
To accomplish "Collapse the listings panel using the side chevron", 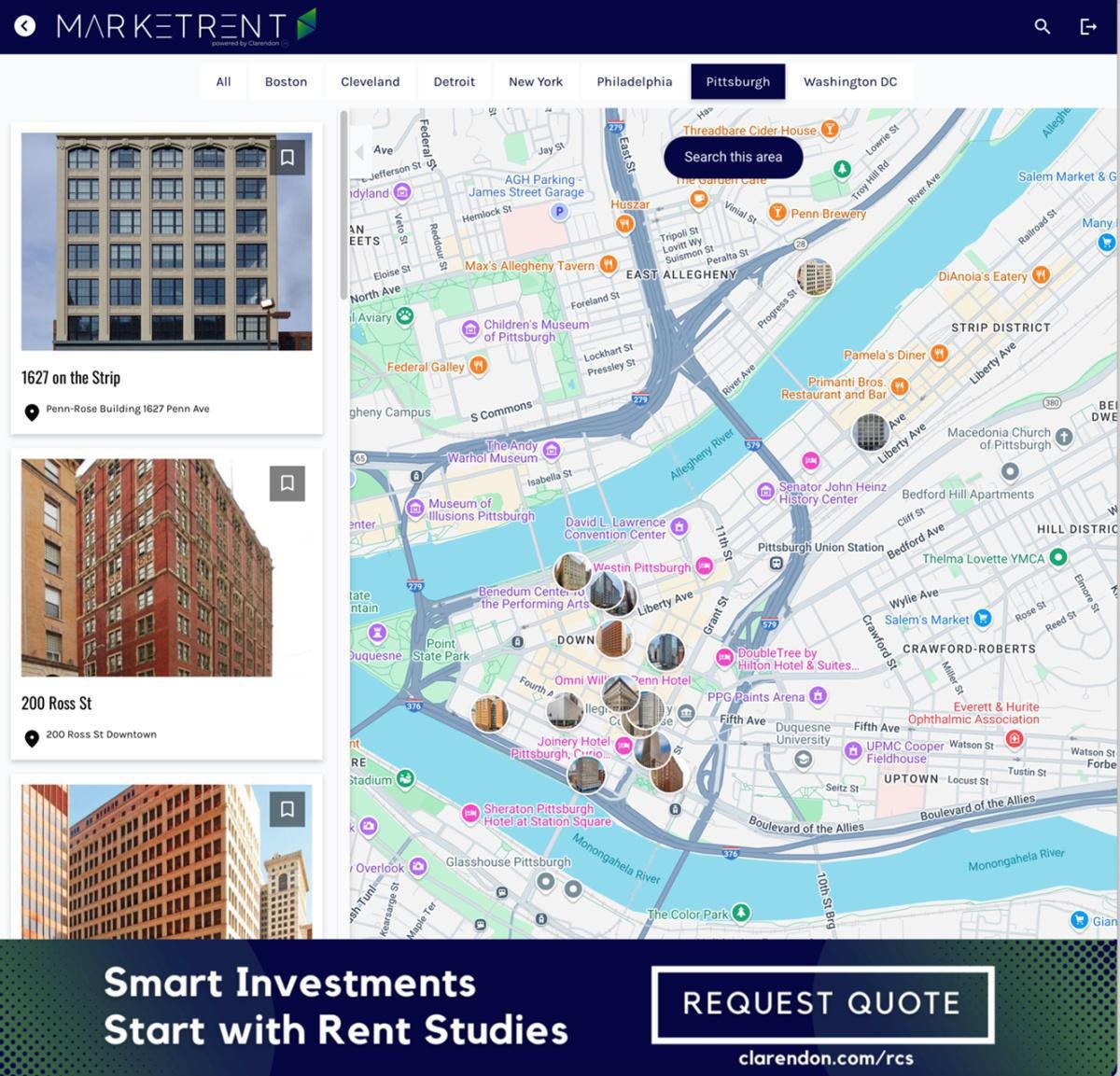I will (358, 152).
